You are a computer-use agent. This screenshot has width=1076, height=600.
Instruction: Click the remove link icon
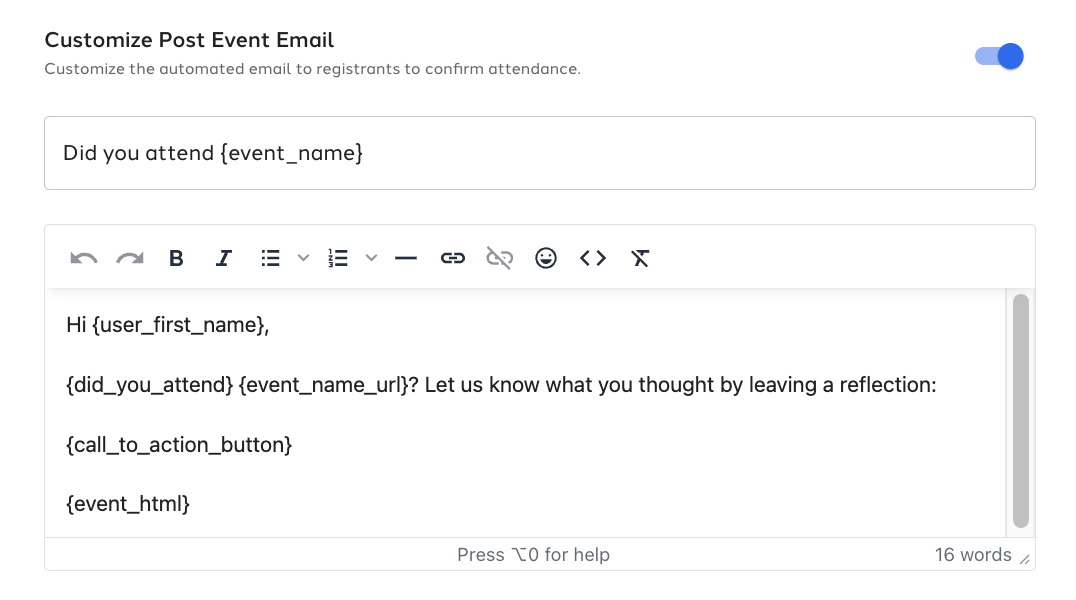500,258
